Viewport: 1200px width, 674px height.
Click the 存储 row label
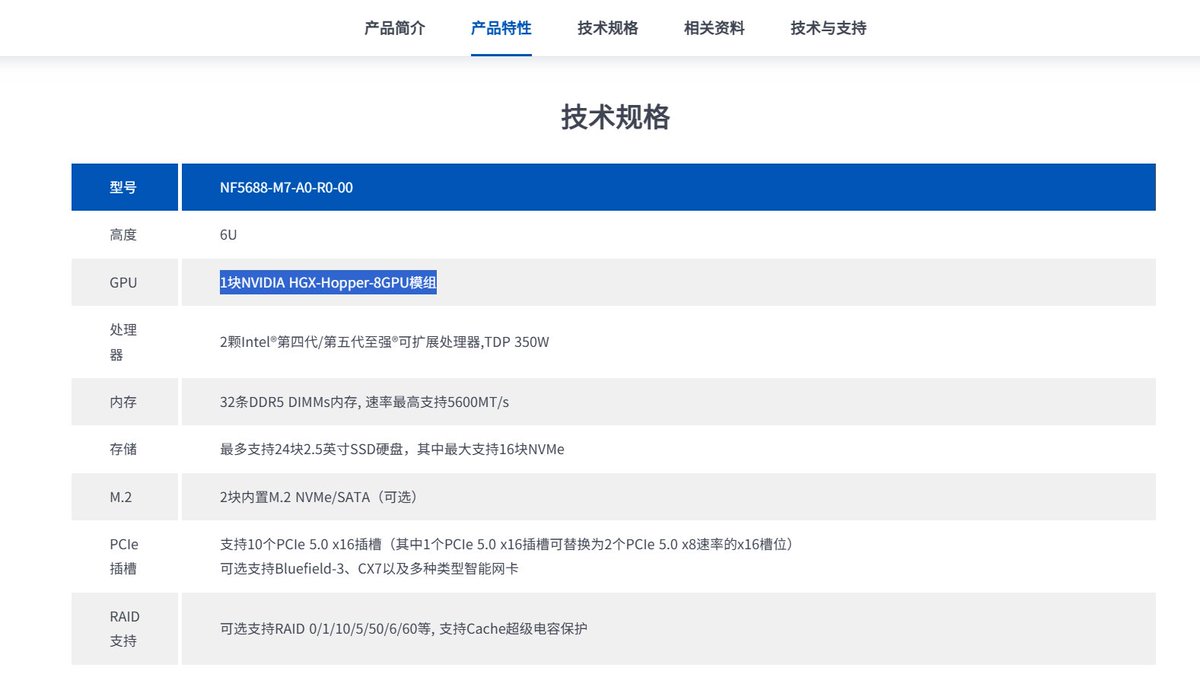pyautogui.click(x=124, y=449)
